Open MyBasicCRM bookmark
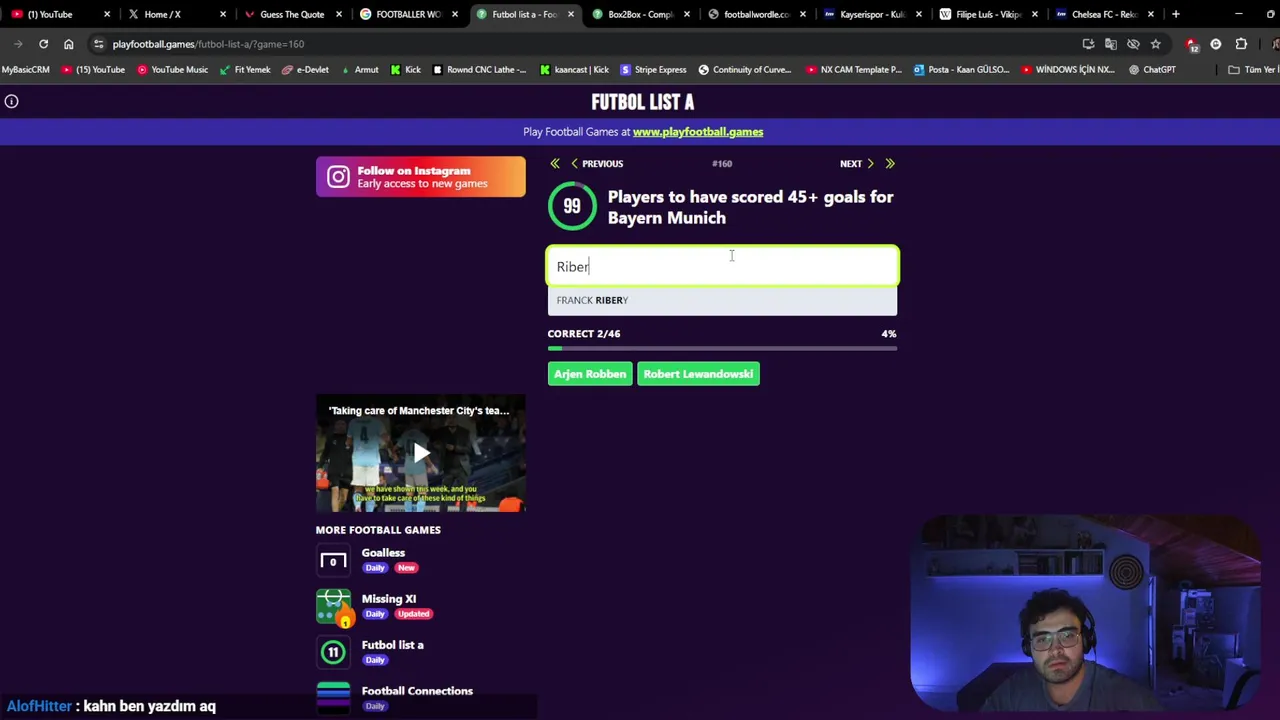This screenshot has height=720, width=1280. click(x=26, y=70)
